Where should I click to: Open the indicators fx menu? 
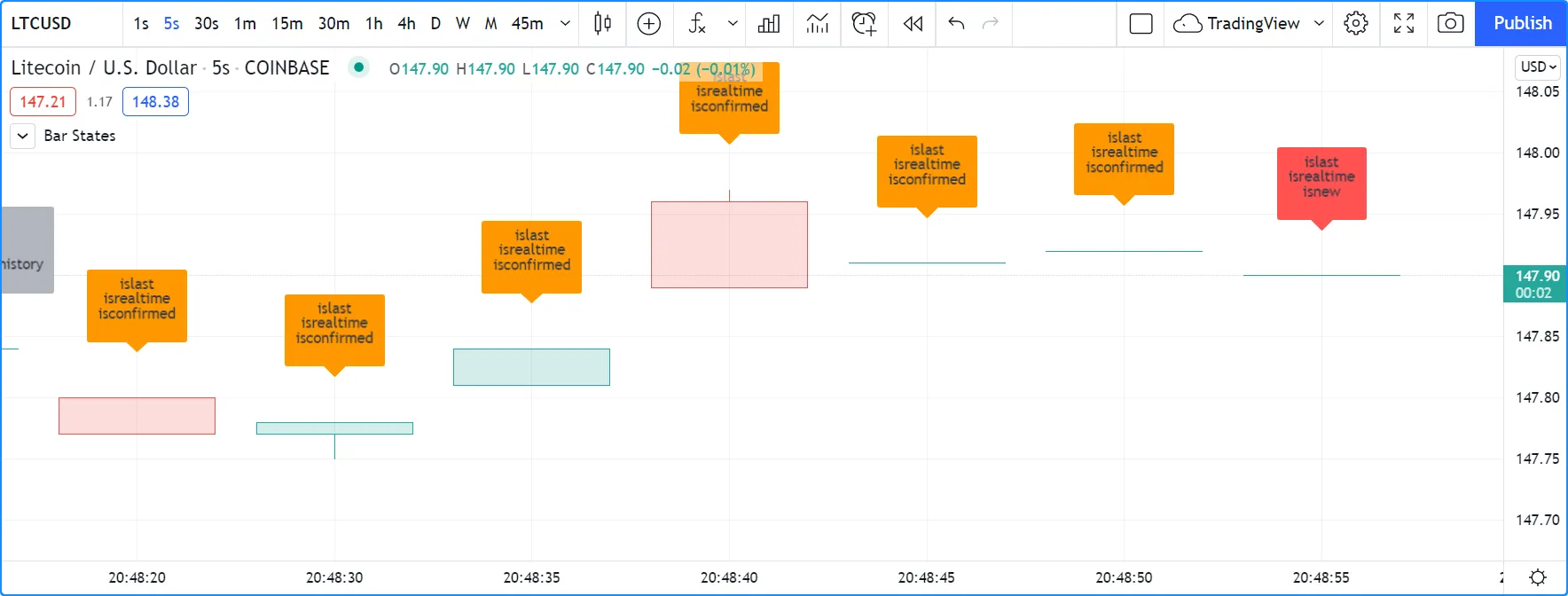pyautogui.click(x=697, y=24)
